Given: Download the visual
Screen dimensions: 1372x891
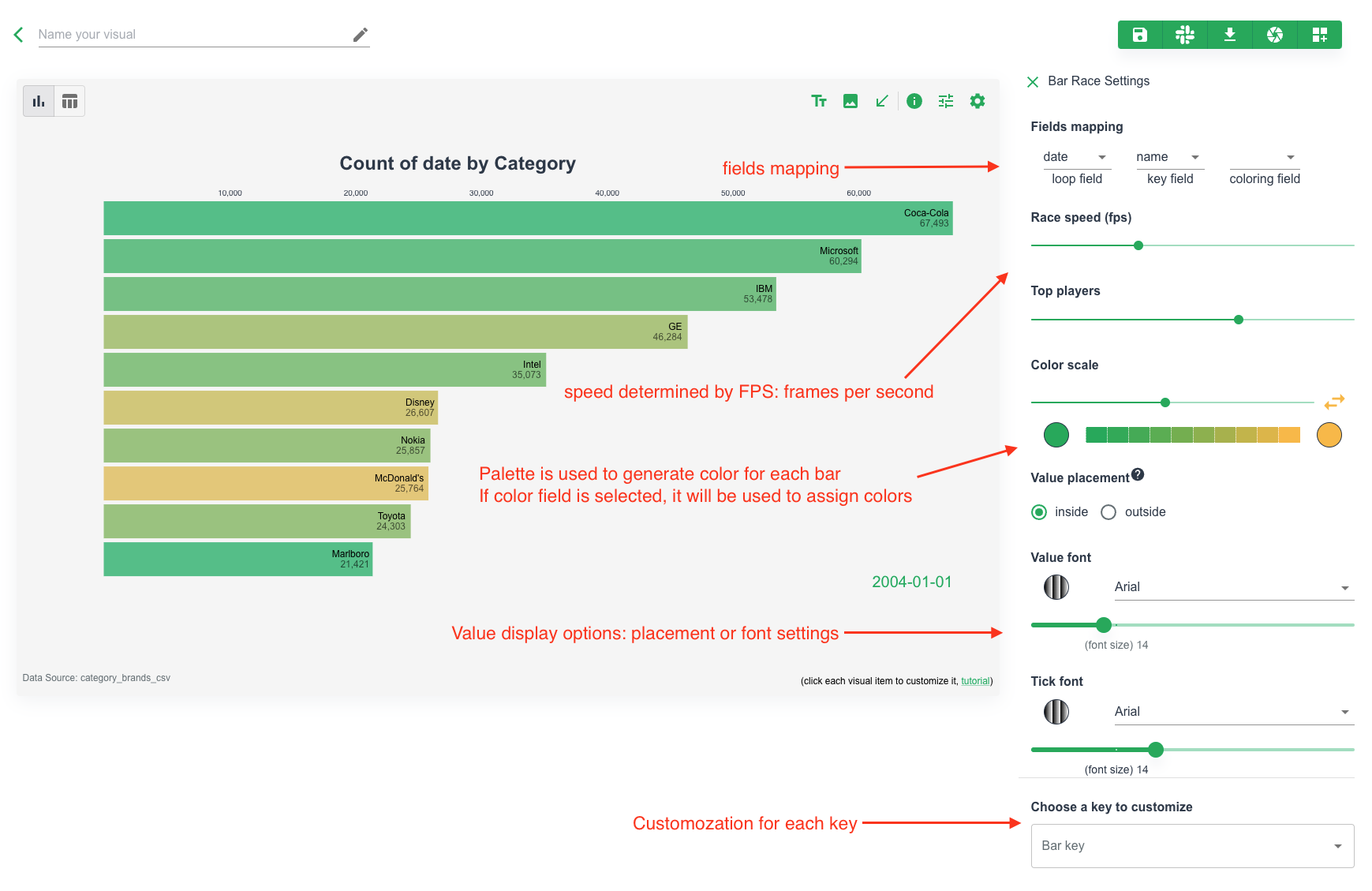Looking at the screenshot, I should click(x=1230, y=35).
